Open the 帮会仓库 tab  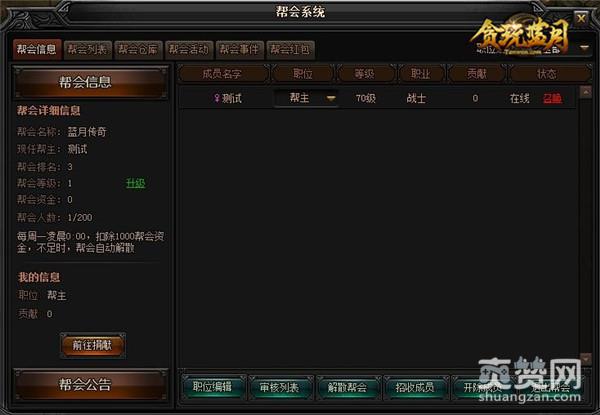(138, 50)
